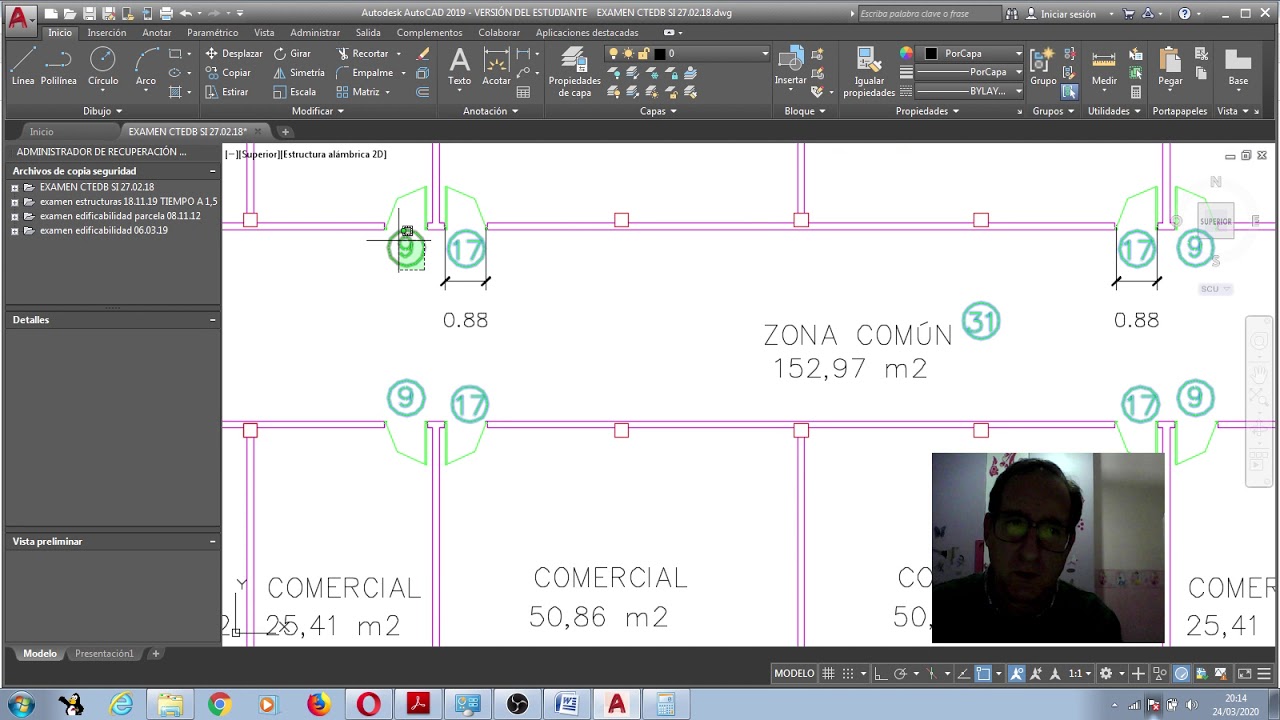Screen dimensions: 1280x720
Task: Toggle clean screen mode
Action: [x=1245, y=673]
